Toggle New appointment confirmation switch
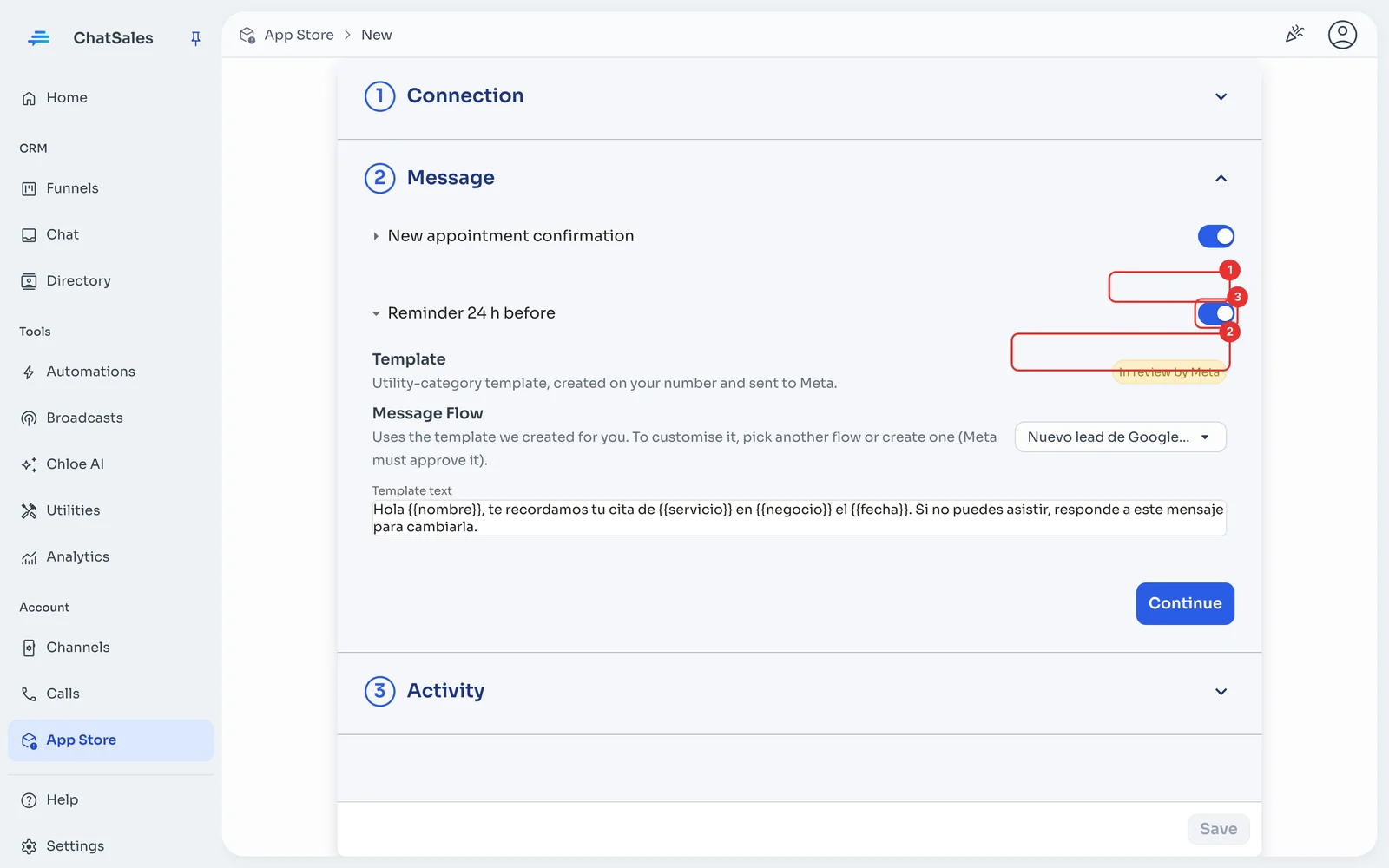 click(1215, 236)
